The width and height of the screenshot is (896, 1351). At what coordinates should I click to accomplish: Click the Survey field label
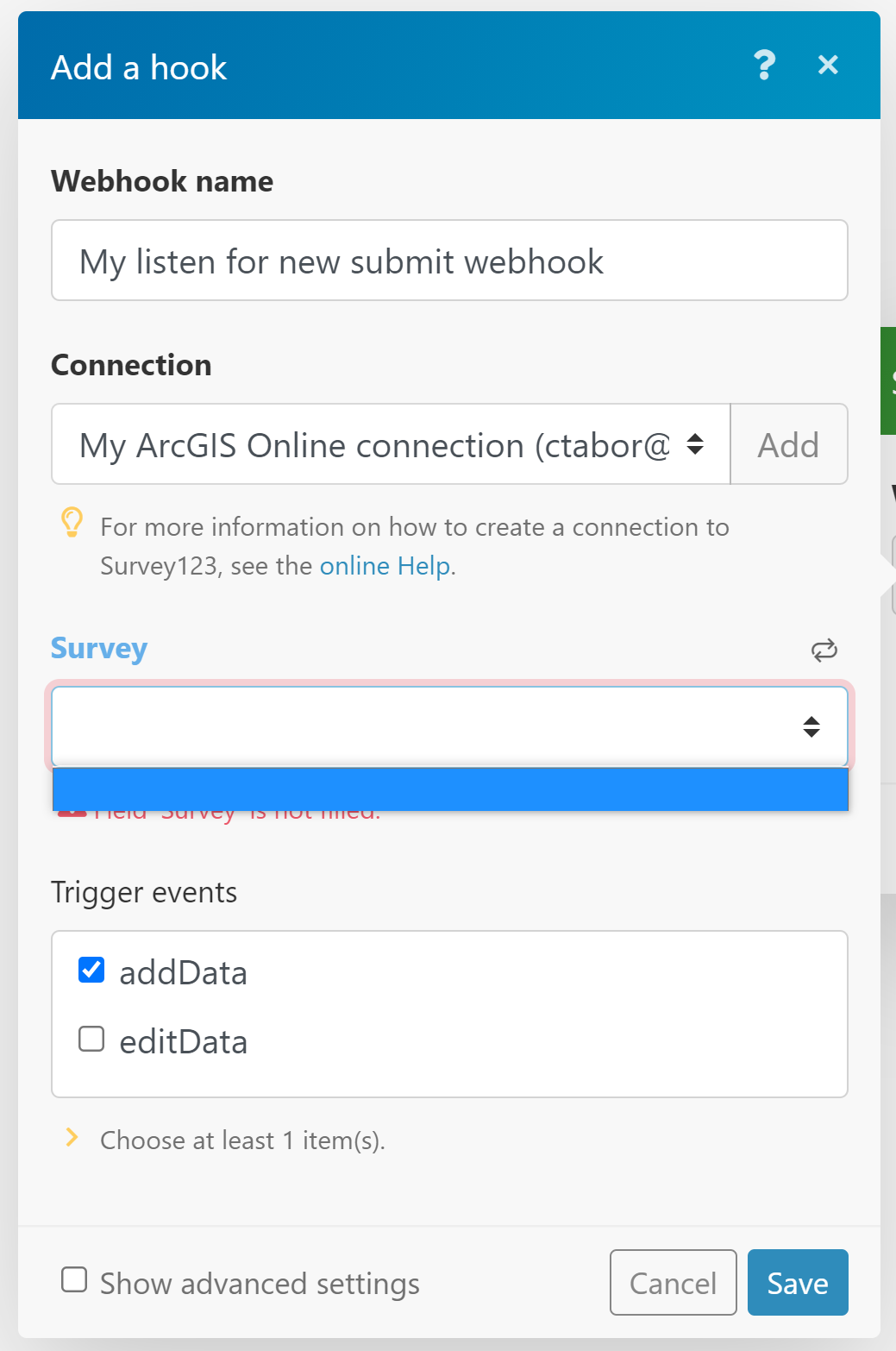[99, 648]
